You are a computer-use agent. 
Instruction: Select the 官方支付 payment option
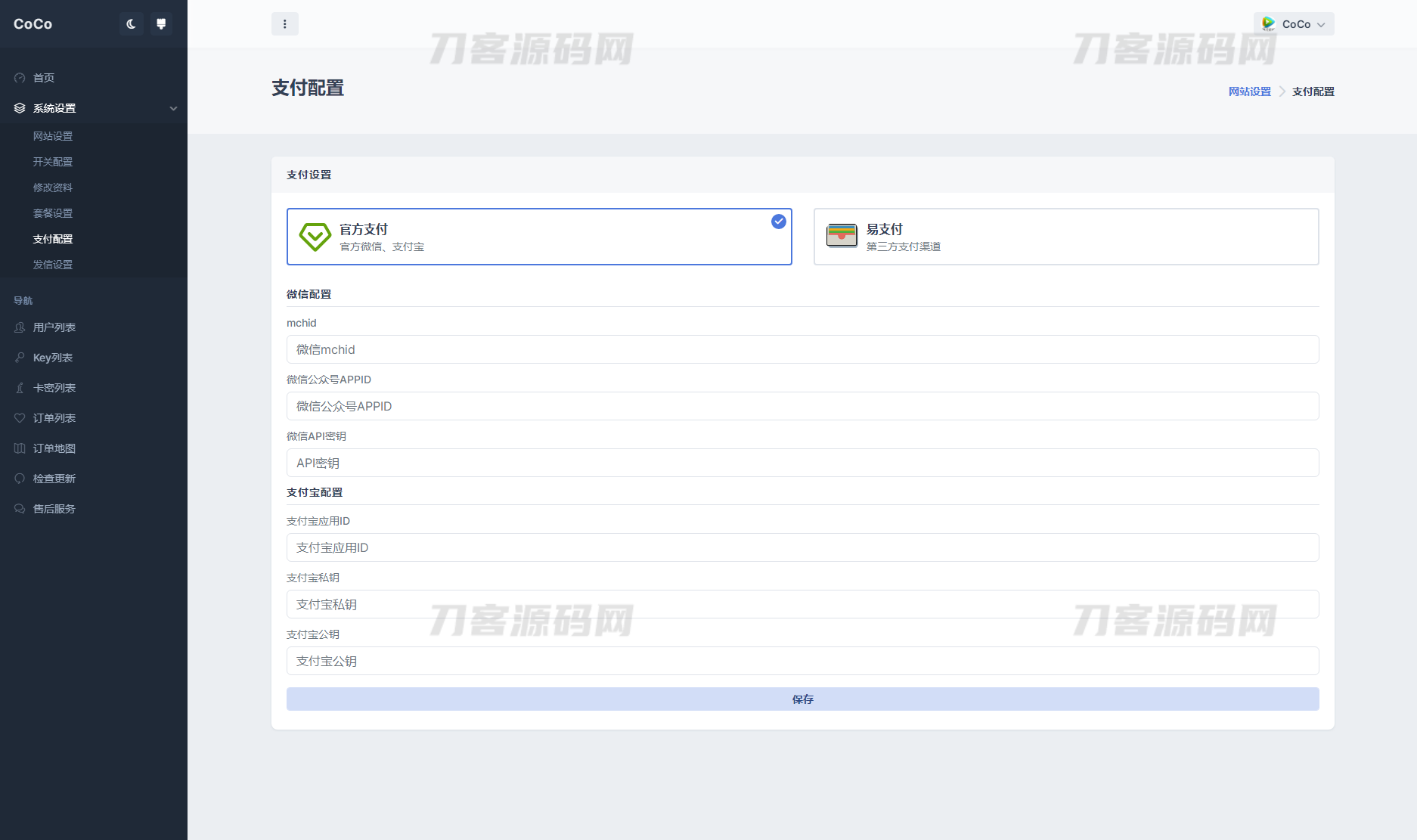pyautogui.click(x=538, y=237)
